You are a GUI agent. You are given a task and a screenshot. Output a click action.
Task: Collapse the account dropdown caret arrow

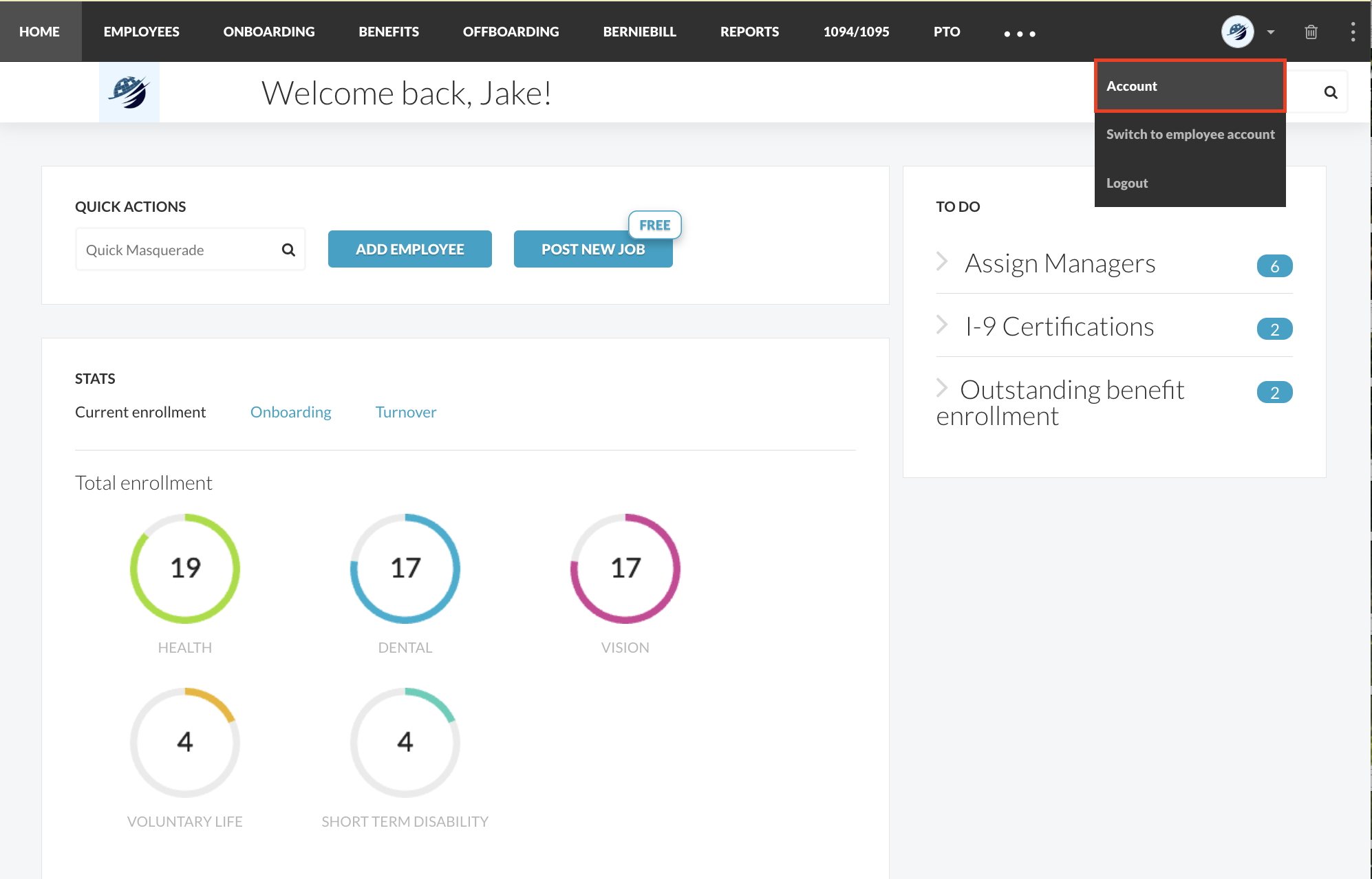click(1271, 32)
